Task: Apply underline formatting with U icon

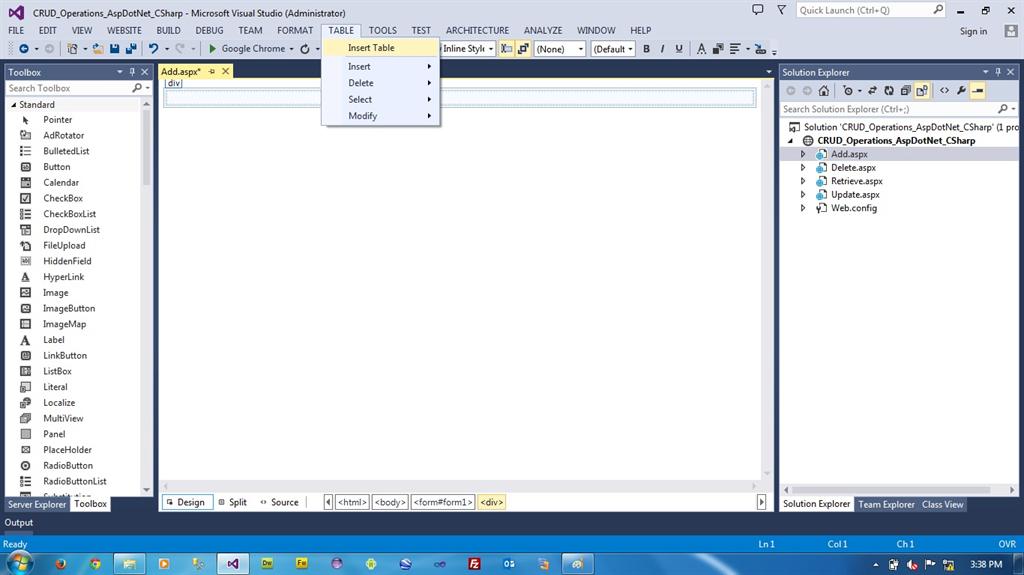Action: pos(679,49)
